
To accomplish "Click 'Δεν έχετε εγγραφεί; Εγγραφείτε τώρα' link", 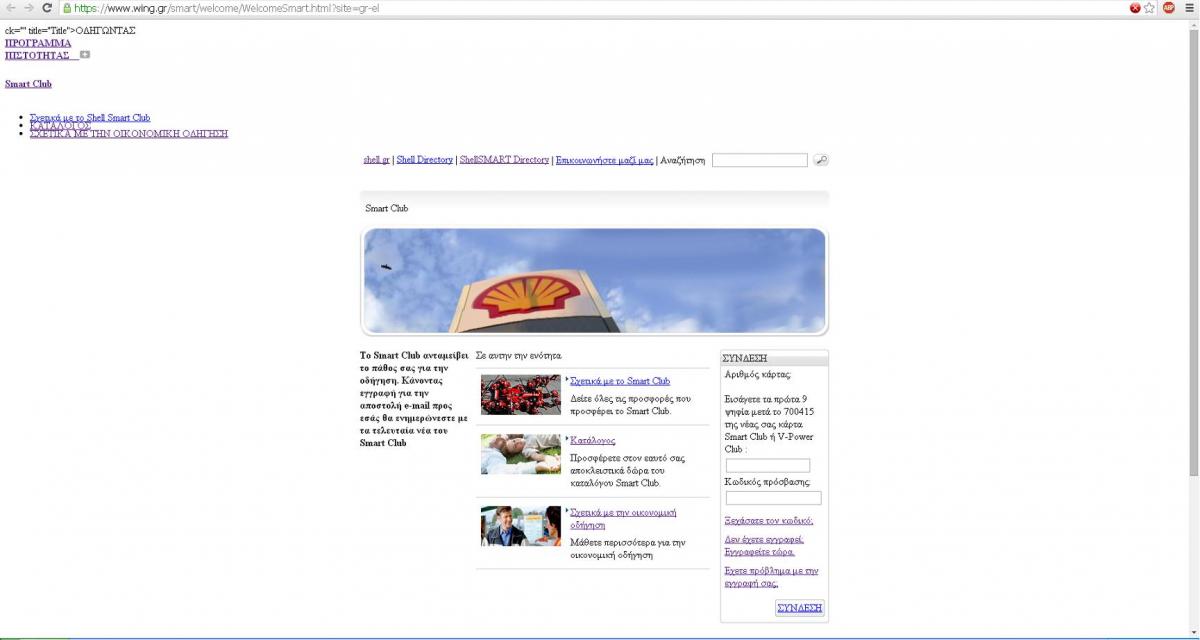I will (x=764, y=546).
